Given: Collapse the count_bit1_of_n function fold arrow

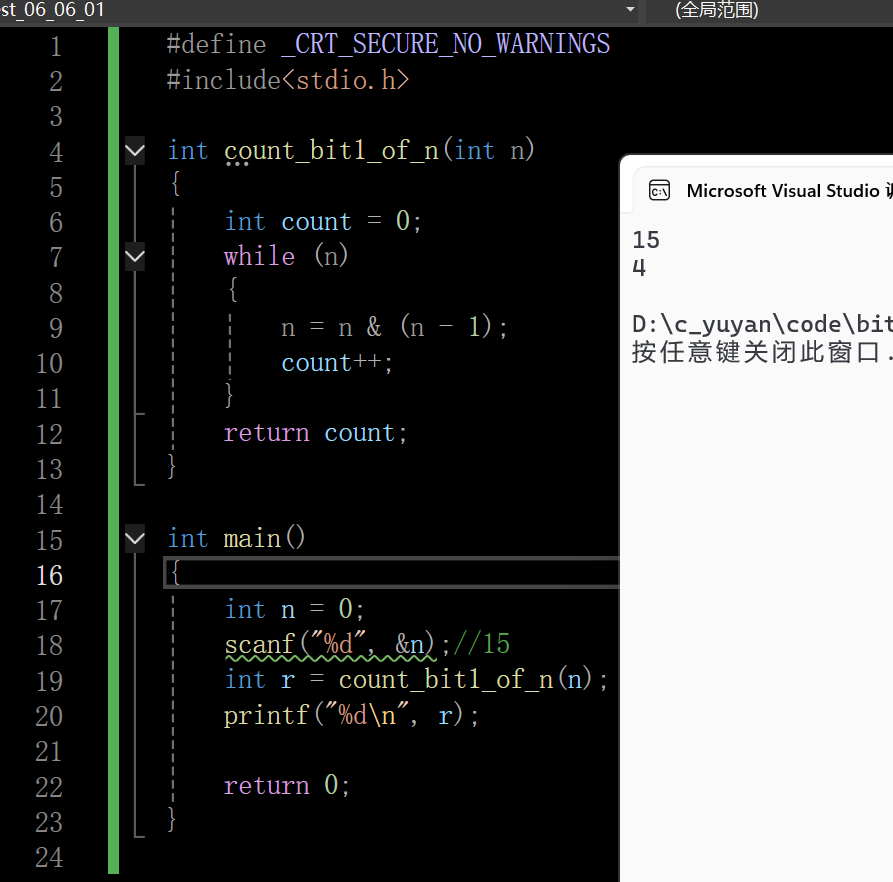Looking at the screenshot, I should point(135,151).
